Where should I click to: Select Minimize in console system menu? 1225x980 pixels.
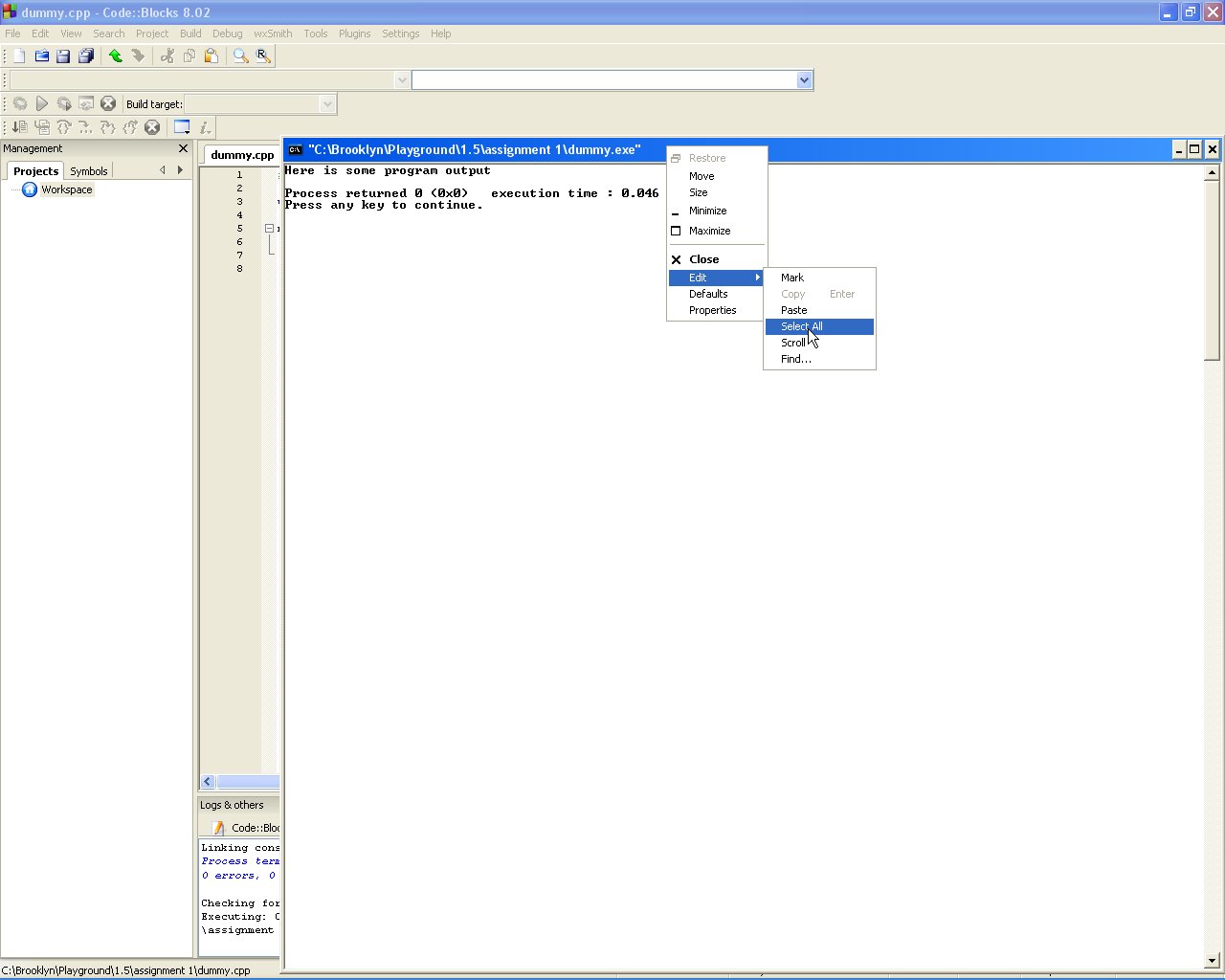click(x=716, y=211)
